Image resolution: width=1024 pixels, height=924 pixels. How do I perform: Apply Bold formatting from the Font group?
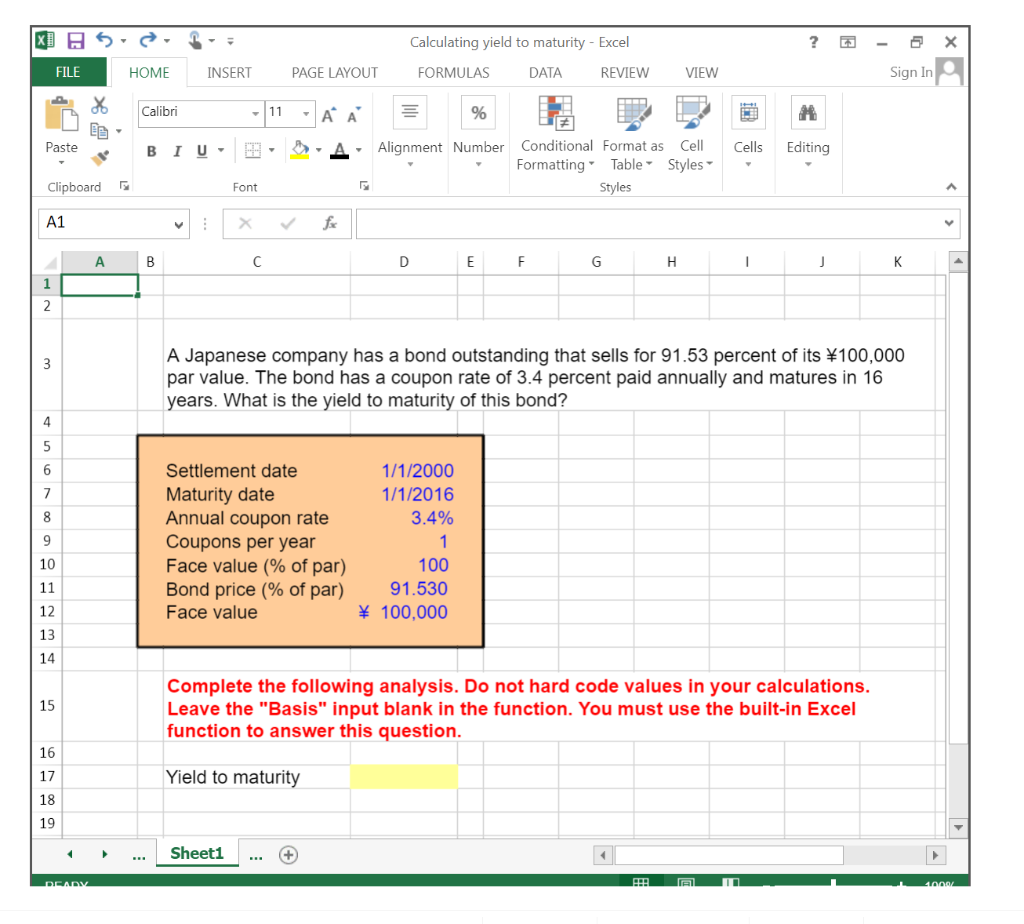[151, 150]
